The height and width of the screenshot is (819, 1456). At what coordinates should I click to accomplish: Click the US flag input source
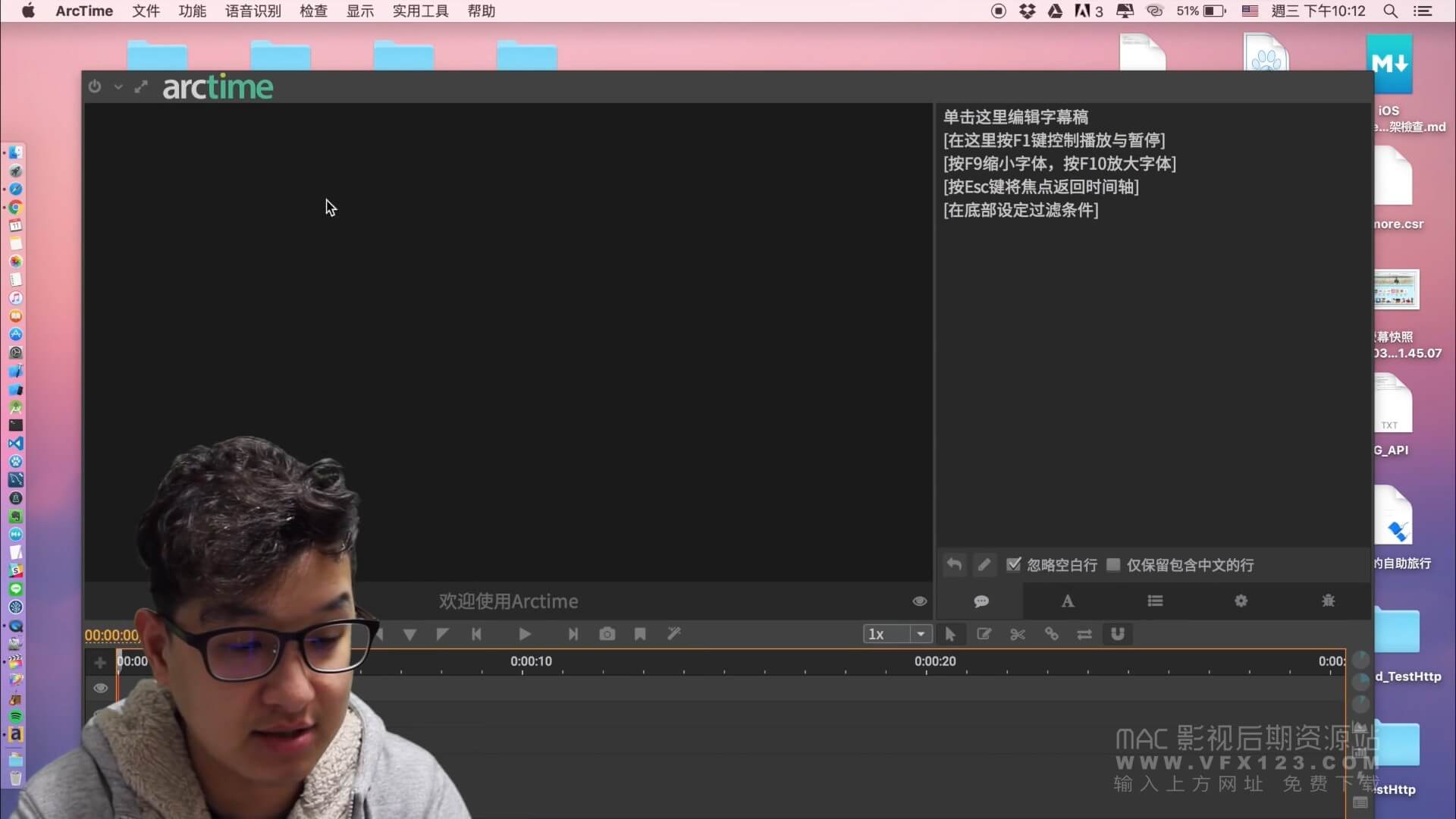click(x=1250, y=11)
